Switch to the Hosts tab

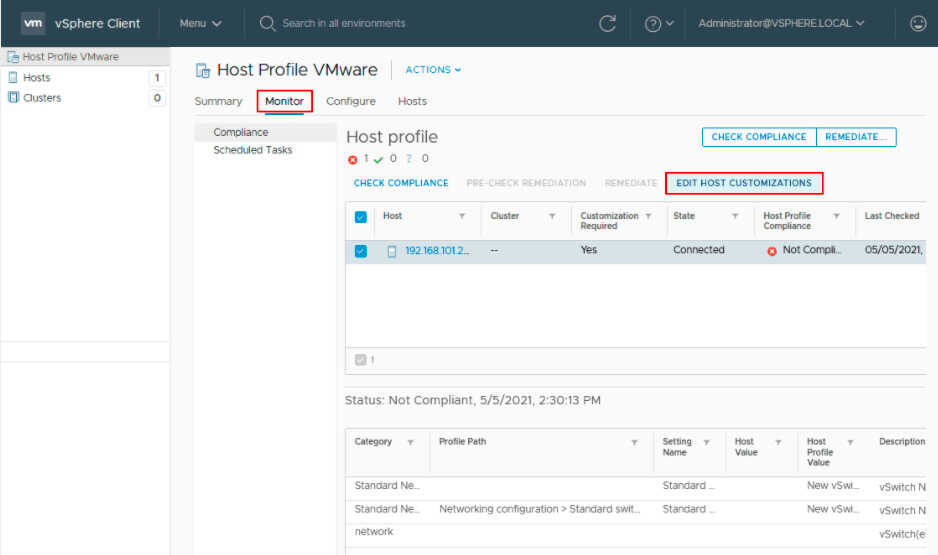coord(412,102)
